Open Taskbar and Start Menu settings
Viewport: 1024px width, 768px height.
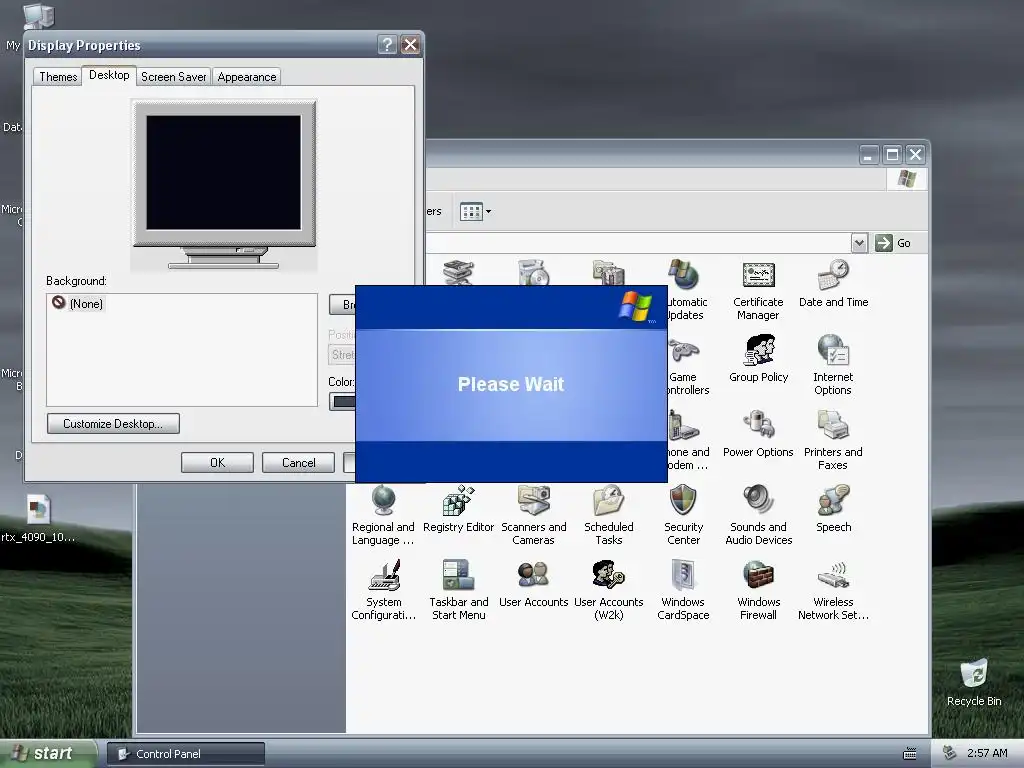(458, 591)
